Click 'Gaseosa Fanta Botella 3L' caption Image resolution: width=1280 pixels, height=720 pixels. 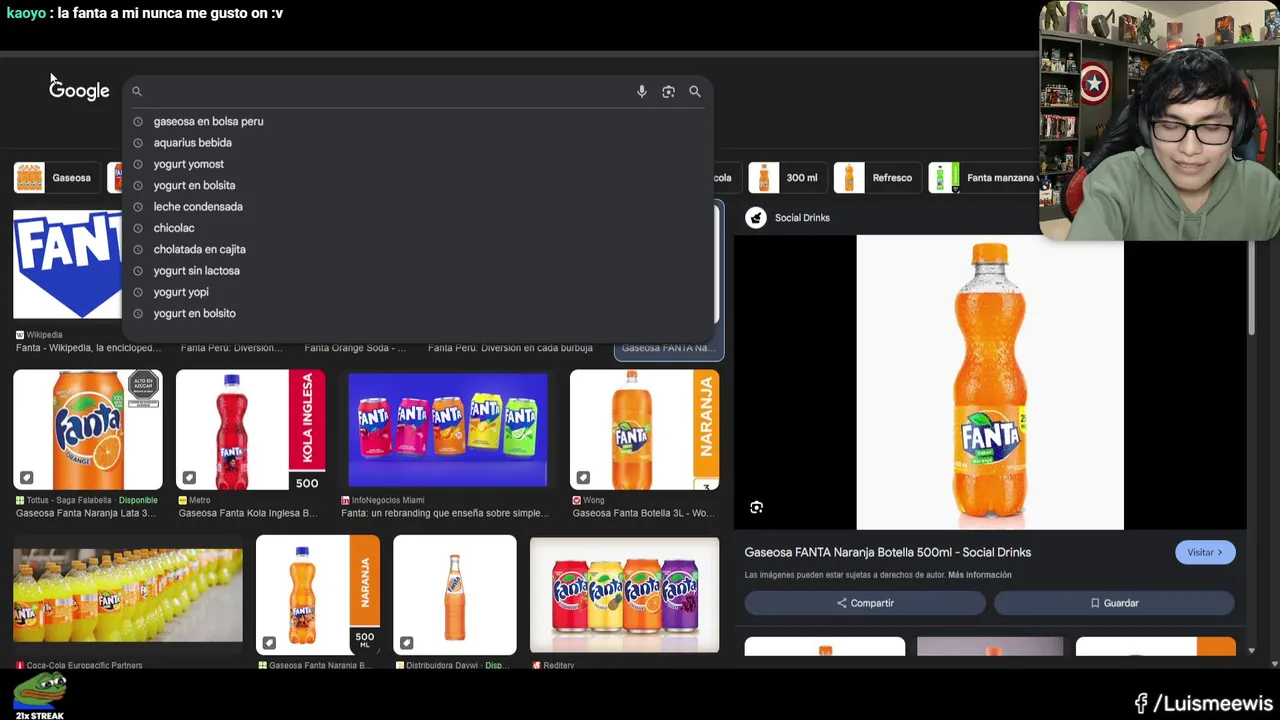(x=643, y=513)
